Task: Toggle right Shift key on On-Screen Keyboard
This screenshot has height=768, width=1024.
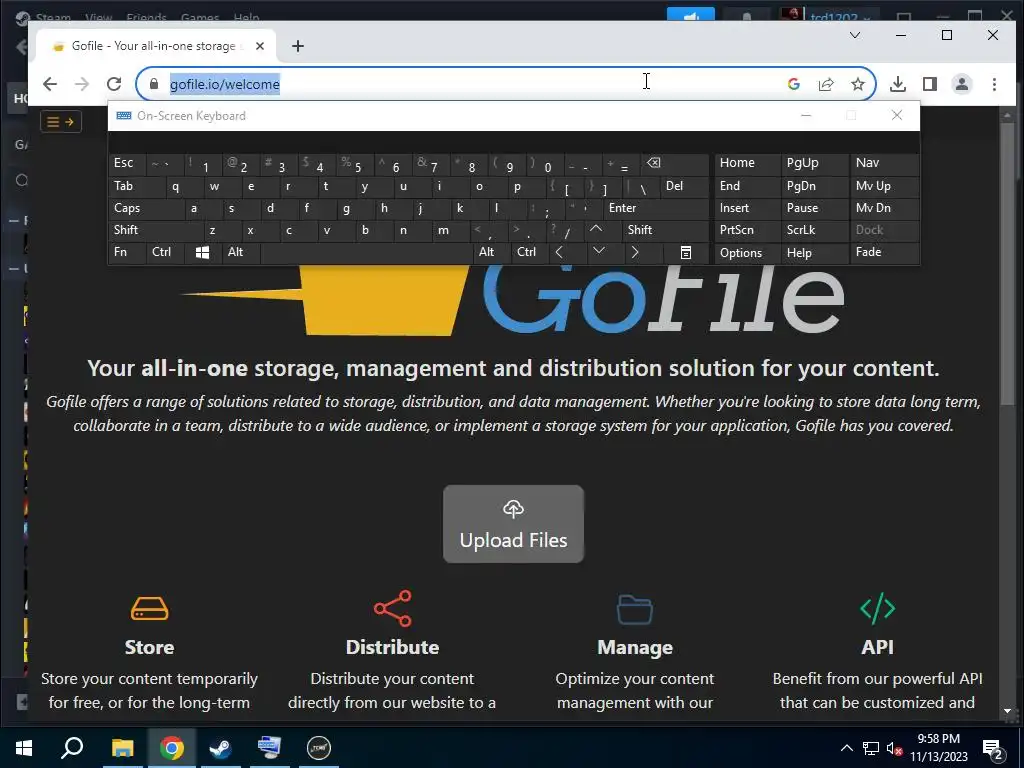Action: pyautogui.click(x=665, y=231)
